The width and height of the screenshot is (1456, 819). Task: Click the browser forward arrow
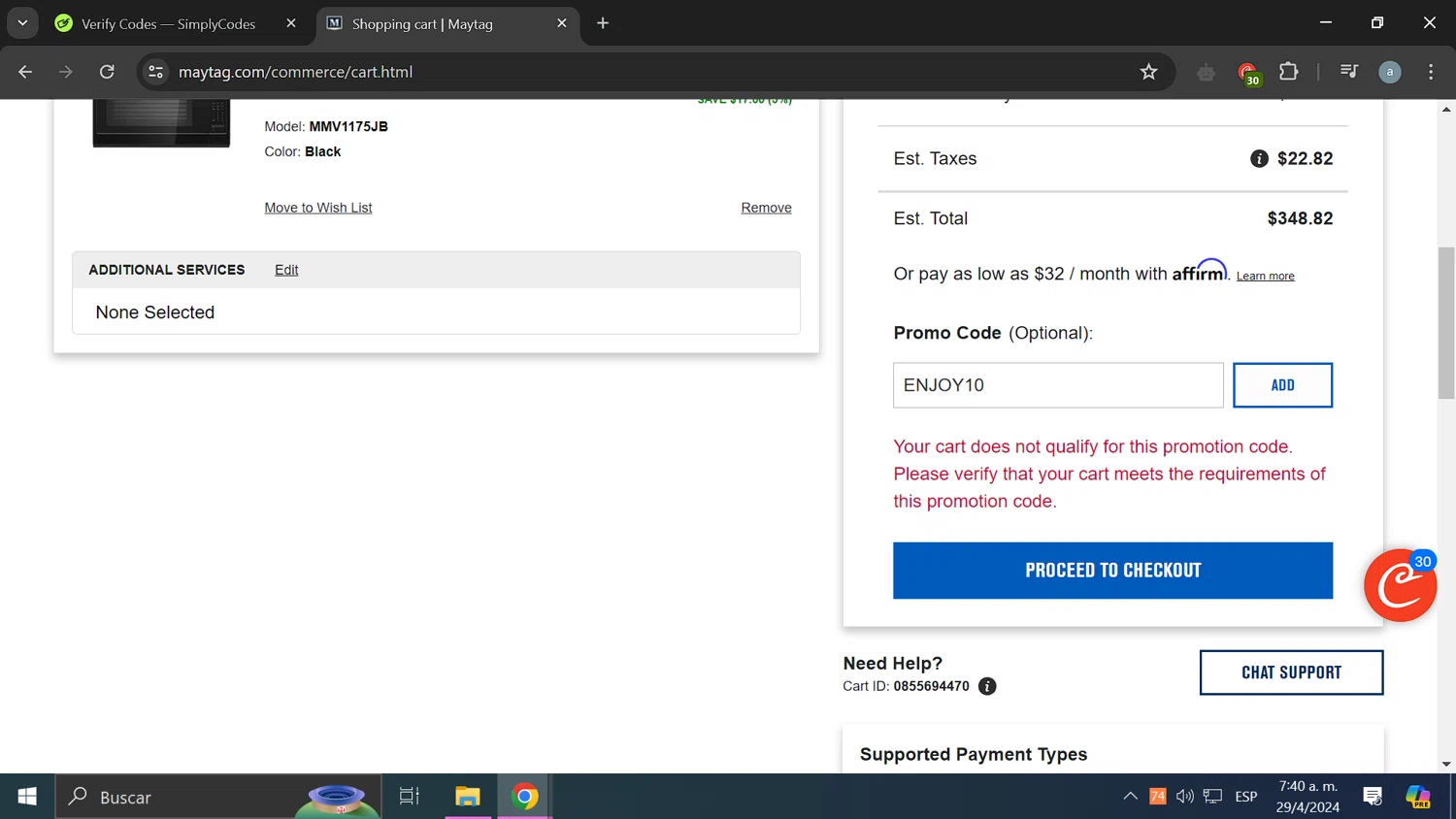point(65,72)
